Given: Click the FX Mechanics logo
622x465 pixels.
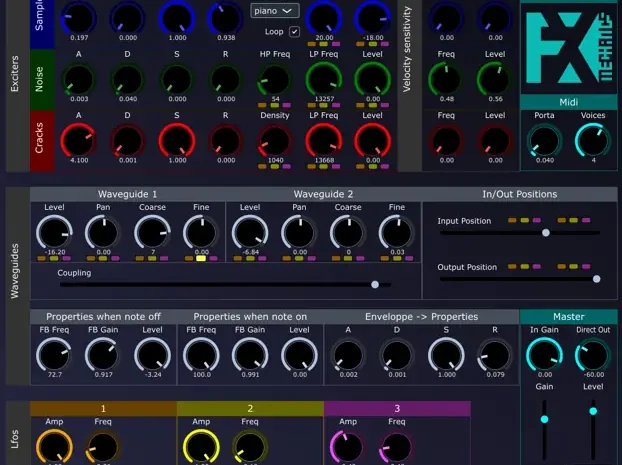Looking at the screenshot, I should coord(569,48).
